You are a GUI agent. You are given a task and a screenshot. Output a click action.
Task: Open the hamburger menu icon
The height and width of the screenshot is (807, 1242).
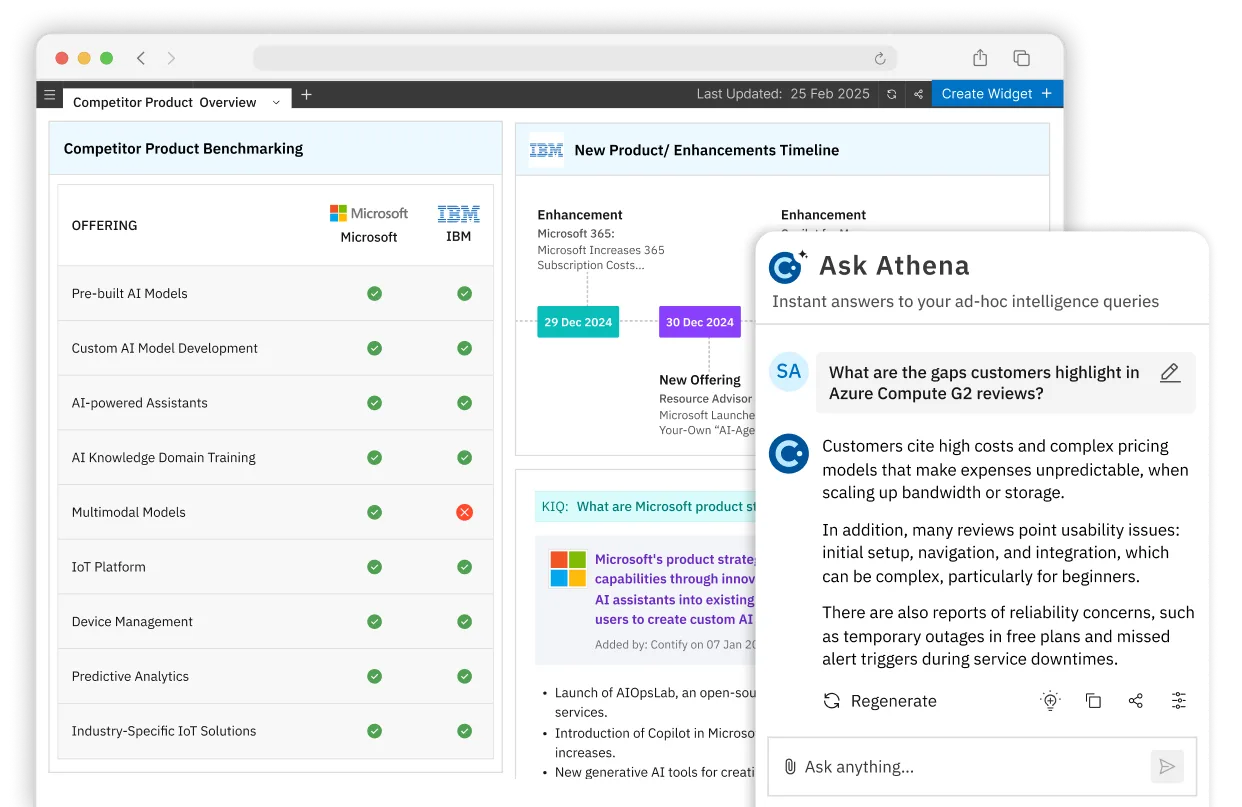point(49,95)
